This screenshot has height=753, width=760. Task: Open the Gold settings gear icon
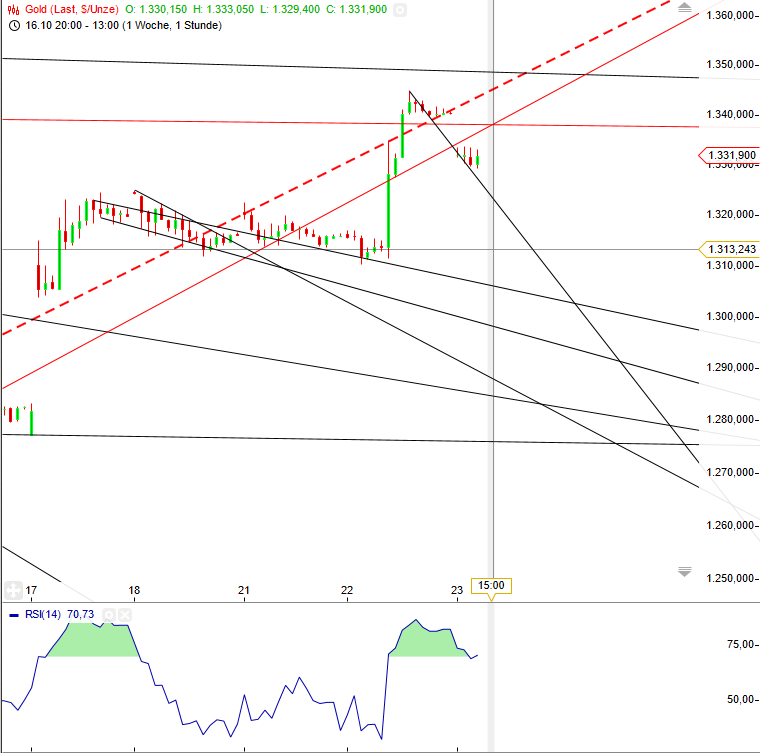(x=400, y=10)
